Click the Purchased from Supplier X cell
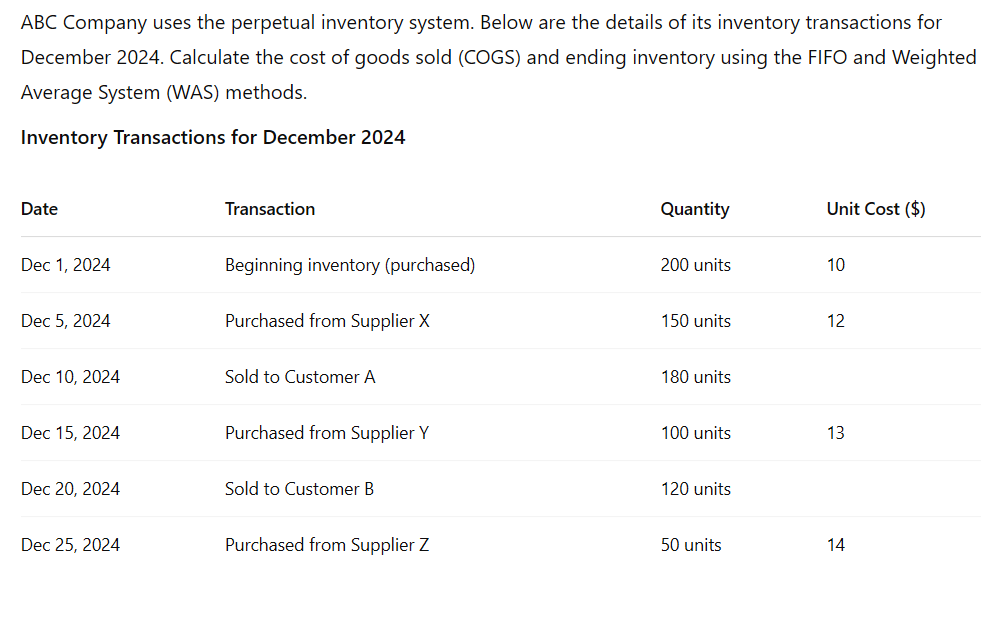This screenshot has width=1002, height=617. (x=327, y=321)
